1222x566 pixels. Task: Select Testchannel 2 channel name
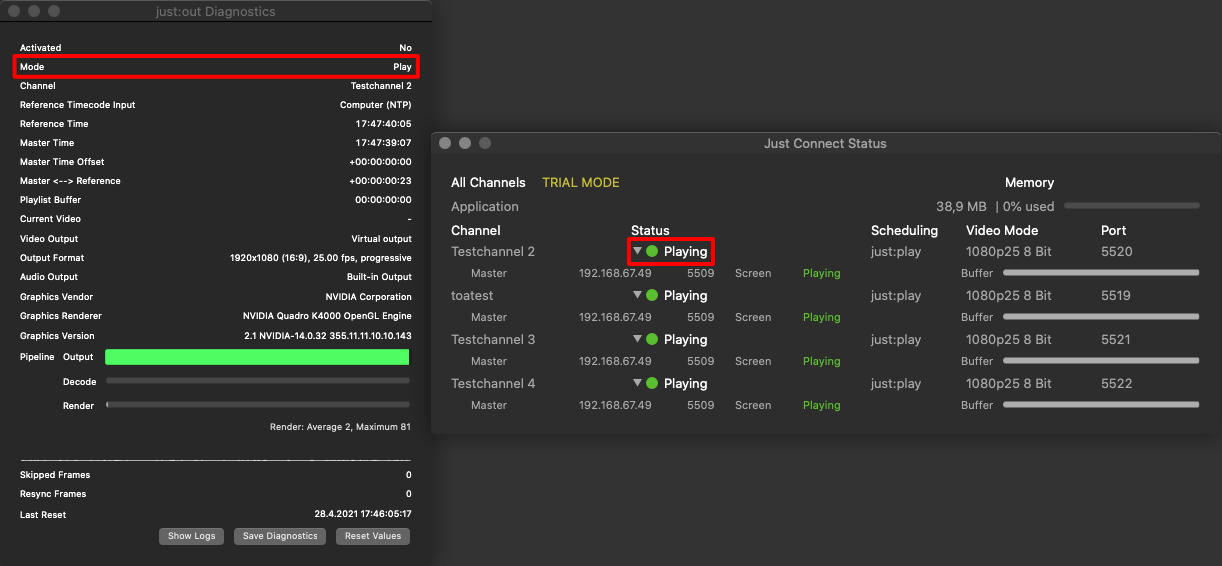point(493,251)
